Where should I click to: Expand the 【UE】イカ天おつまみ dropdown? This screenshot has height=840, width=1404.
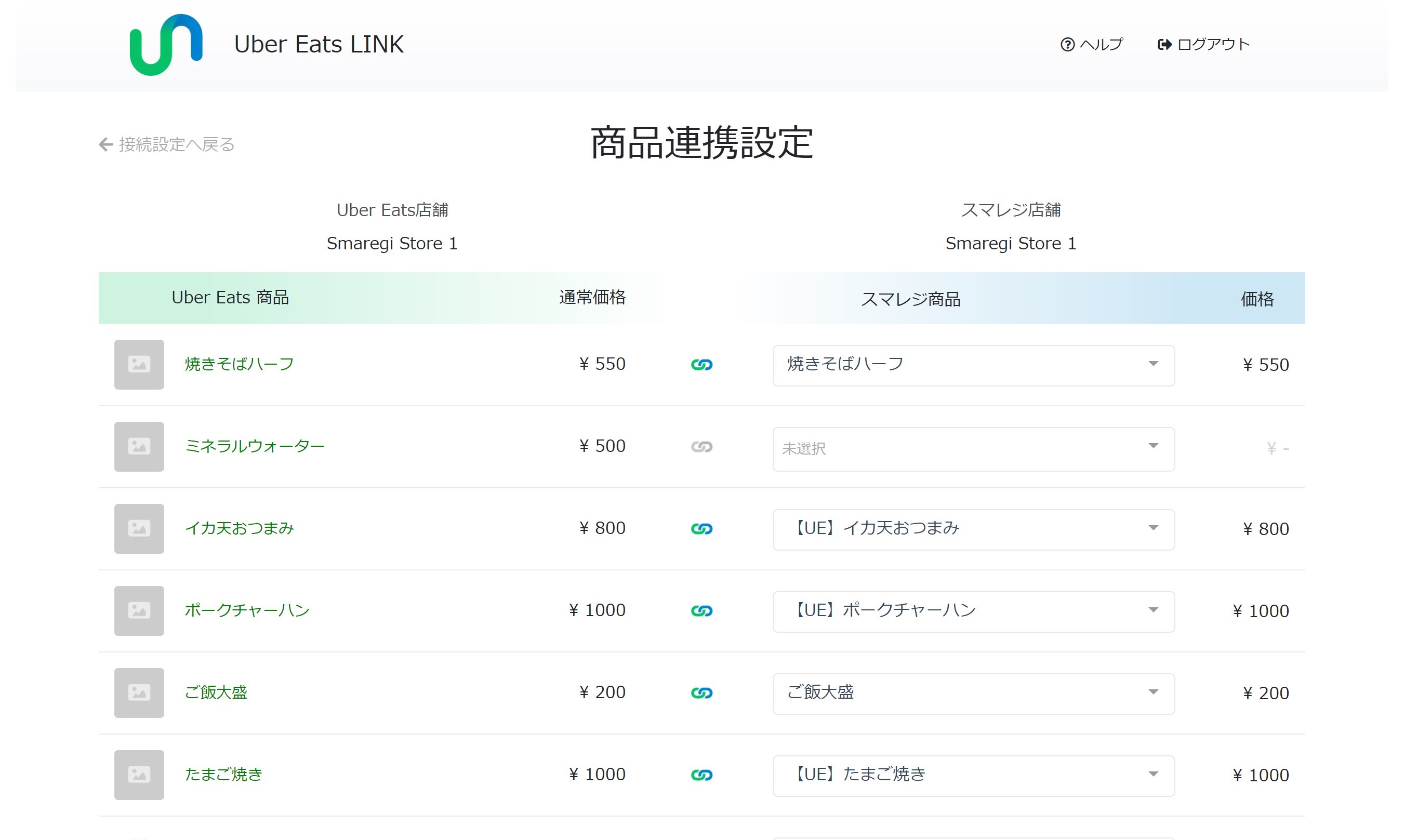point(973,530)
